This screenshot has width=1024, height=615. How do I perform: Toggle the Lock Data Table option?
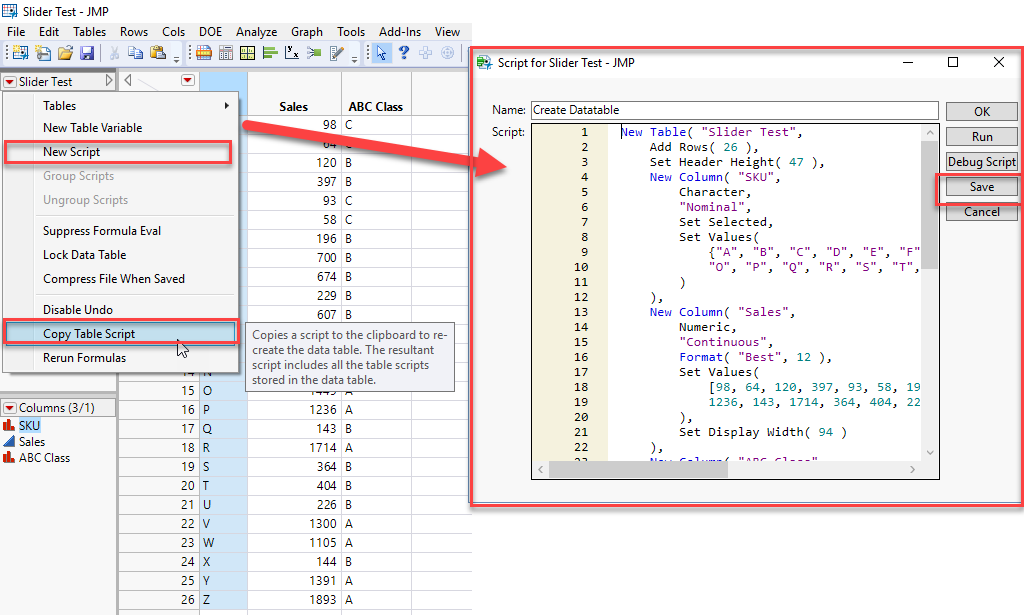pos(84,255)
